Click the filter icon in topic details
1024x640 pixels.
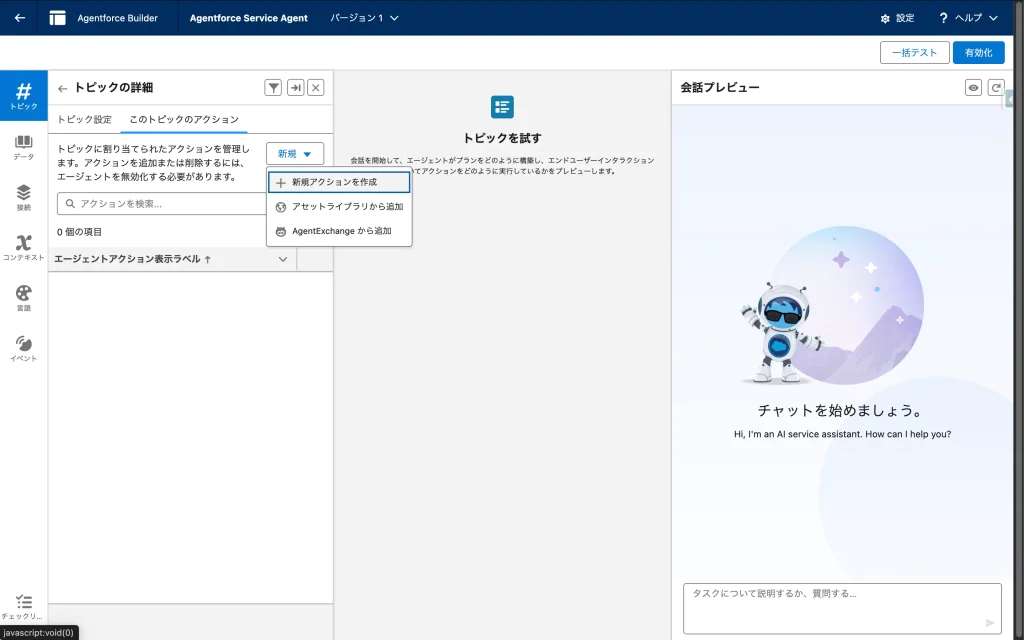click(273, 88)
